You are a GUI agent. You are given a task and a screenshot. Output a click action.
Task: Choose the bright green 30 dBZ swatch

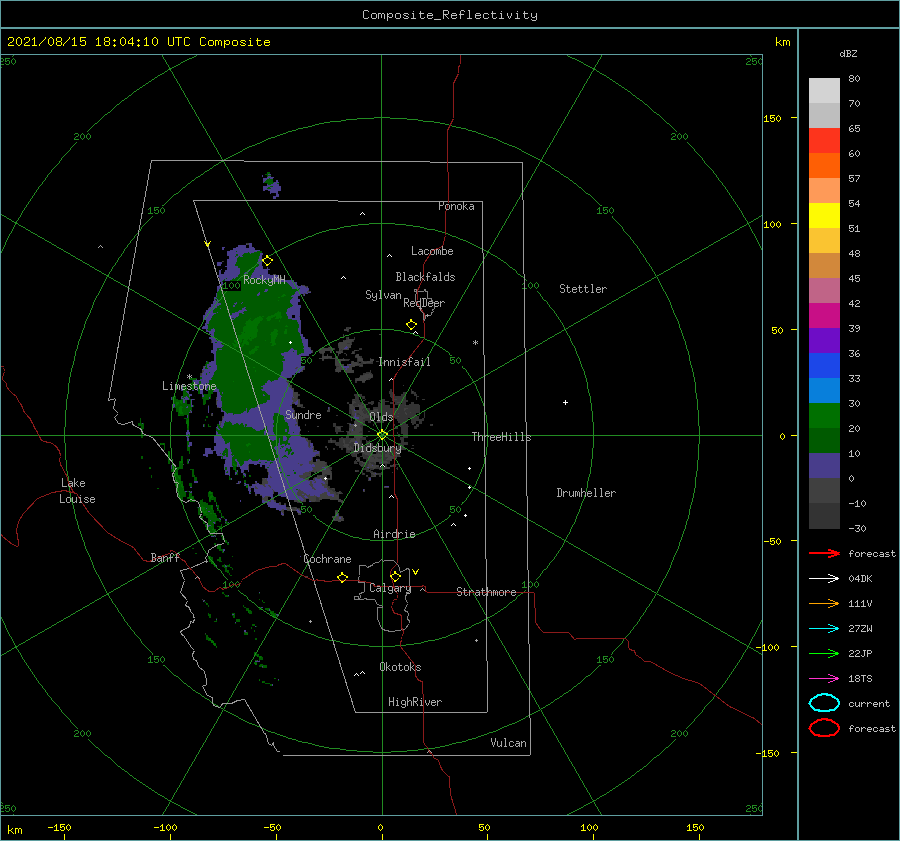824,415
